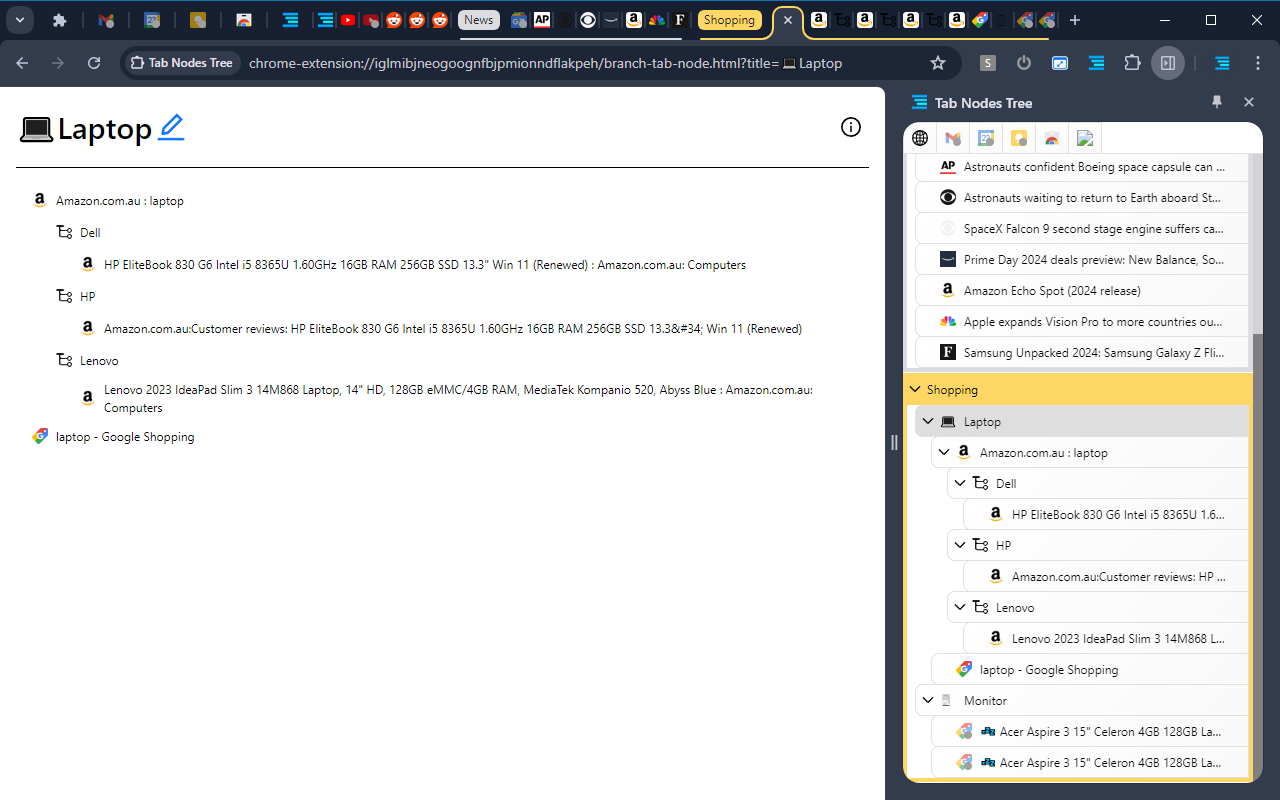Open the laptop - Google Shopping link
The image size is (1280, 800).
point(126,436)
